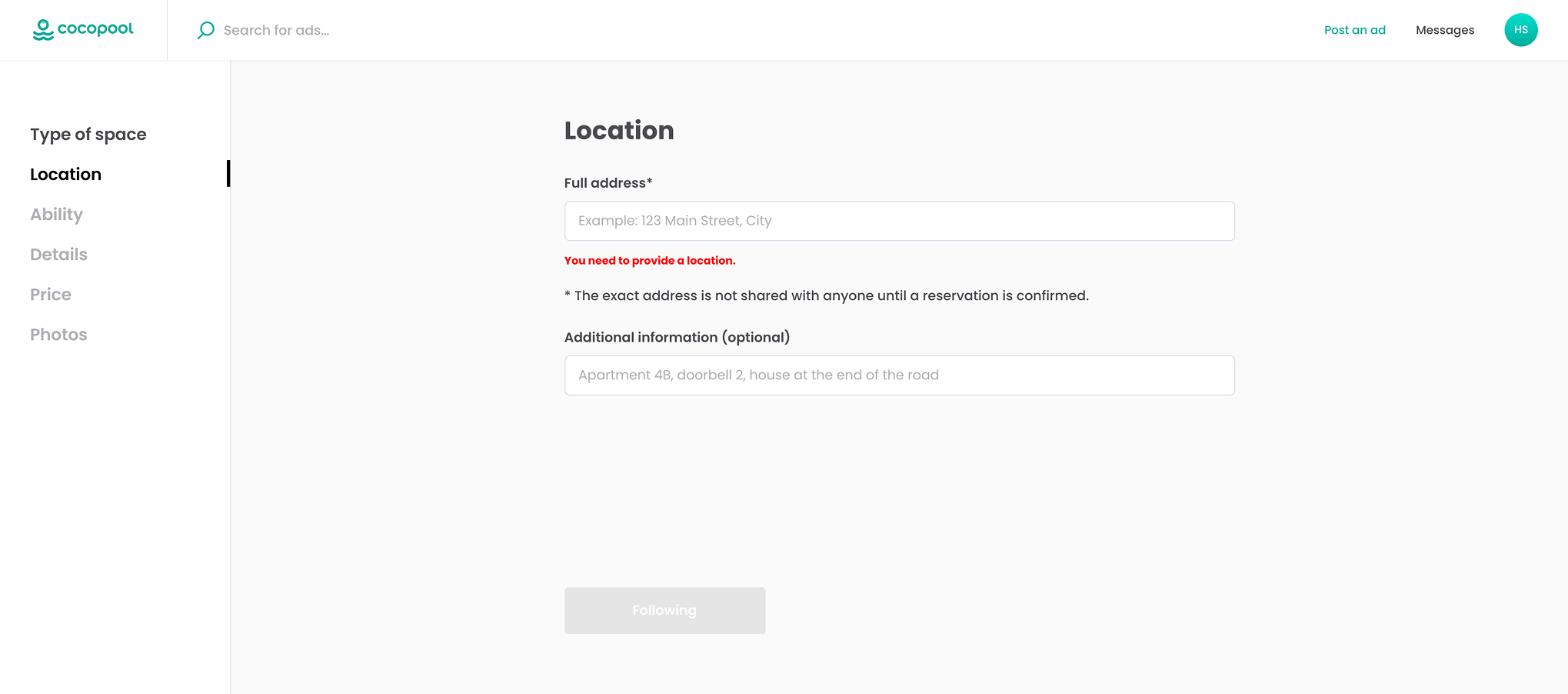Focus the Additional information field
1568x694 pixels.
899,375
